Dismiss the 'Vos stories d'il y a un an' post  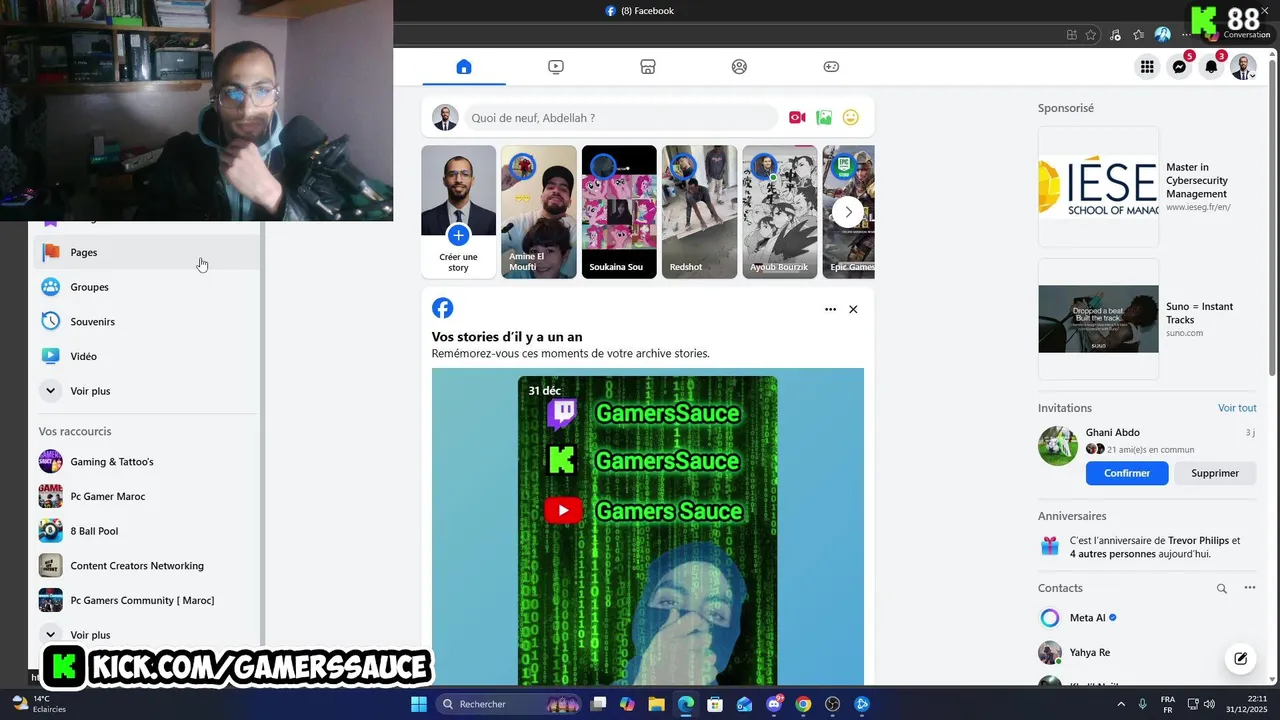coord(853,310)
